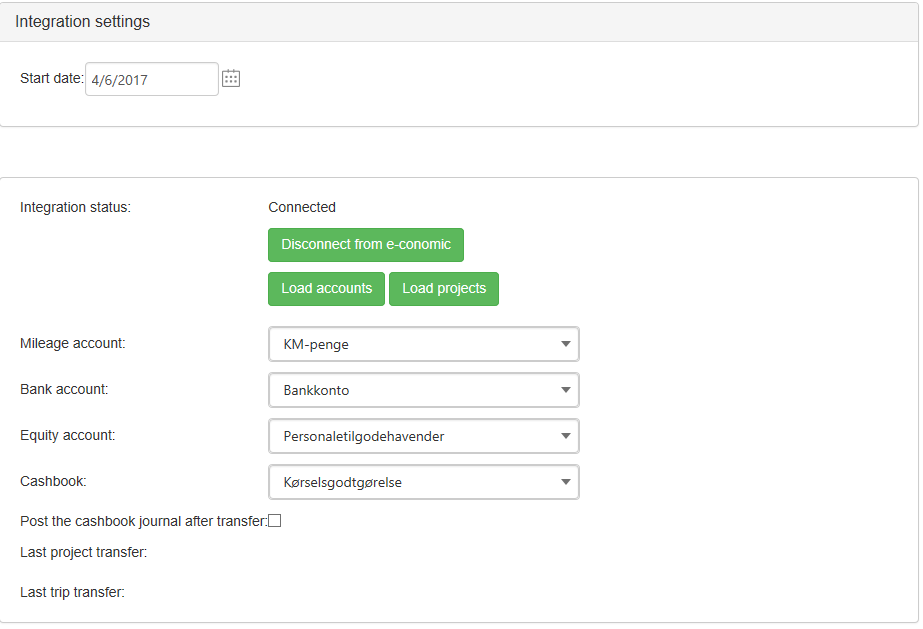This screenshot has width=923, height=629.
Task: Focus the Start date input field
Action: [152, 79]
